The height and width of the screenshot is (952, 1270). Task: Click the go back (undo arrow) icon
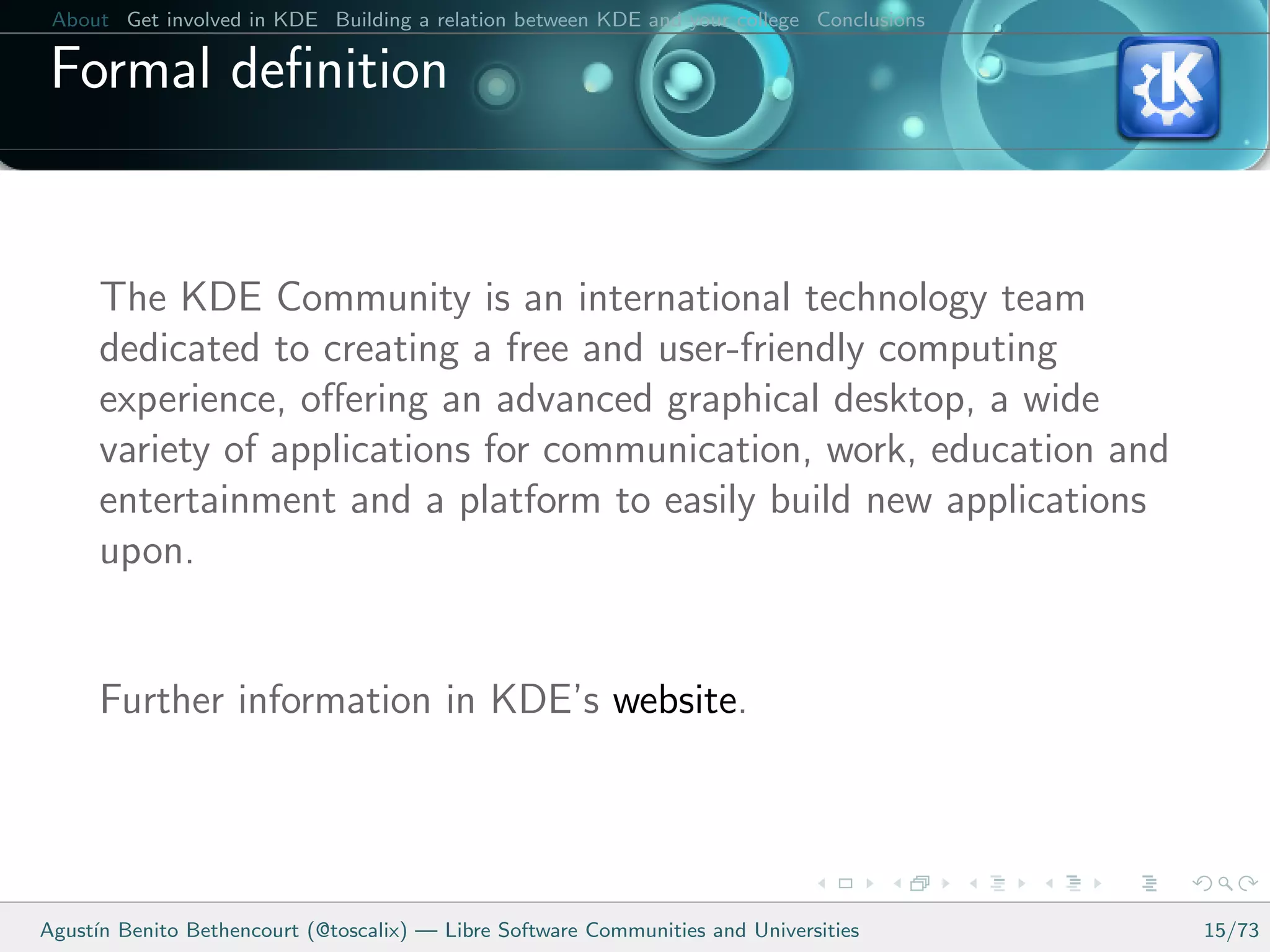point(1202,883)
